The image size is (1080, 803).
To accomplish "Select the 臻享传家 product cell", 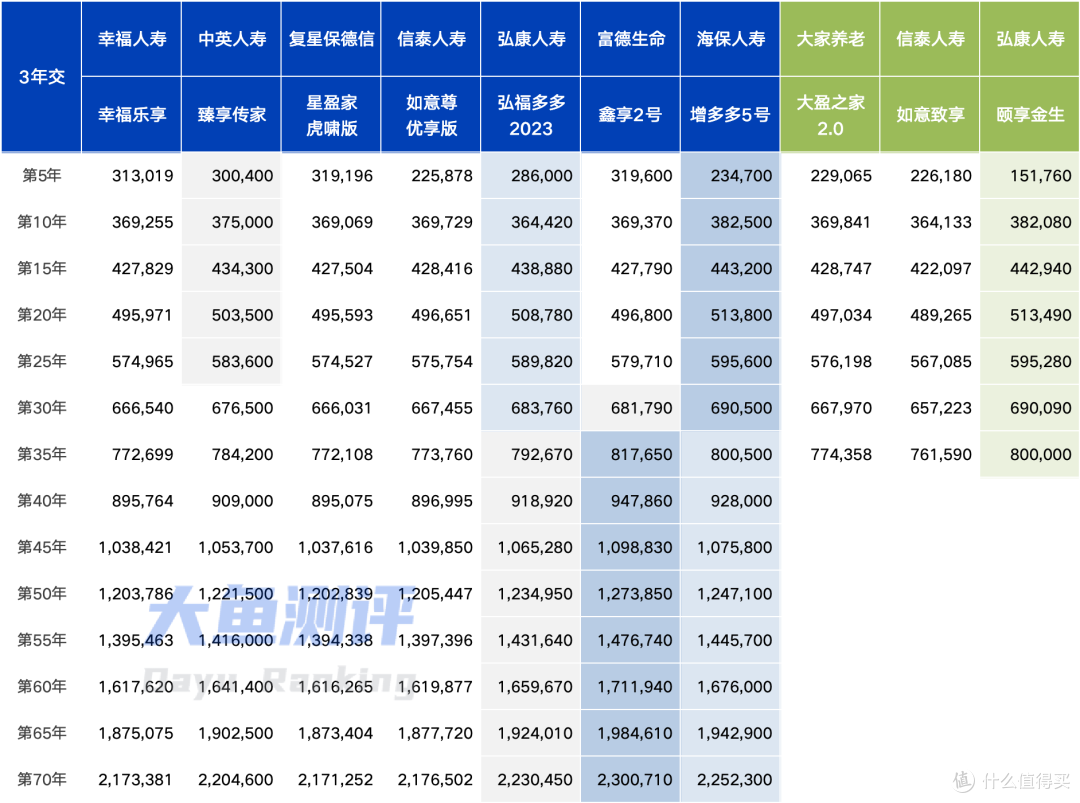I will (231, 114).
